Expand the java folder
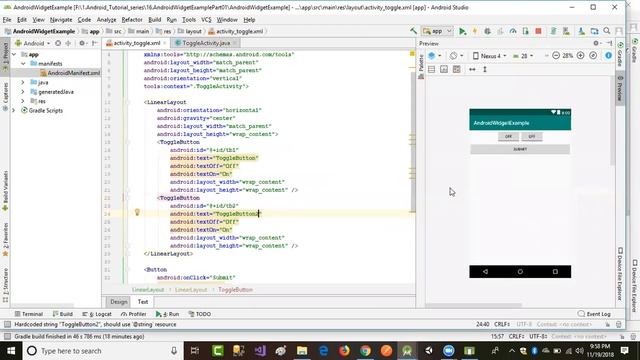This screenshot has height=360, width=640. tap(23, 82)
